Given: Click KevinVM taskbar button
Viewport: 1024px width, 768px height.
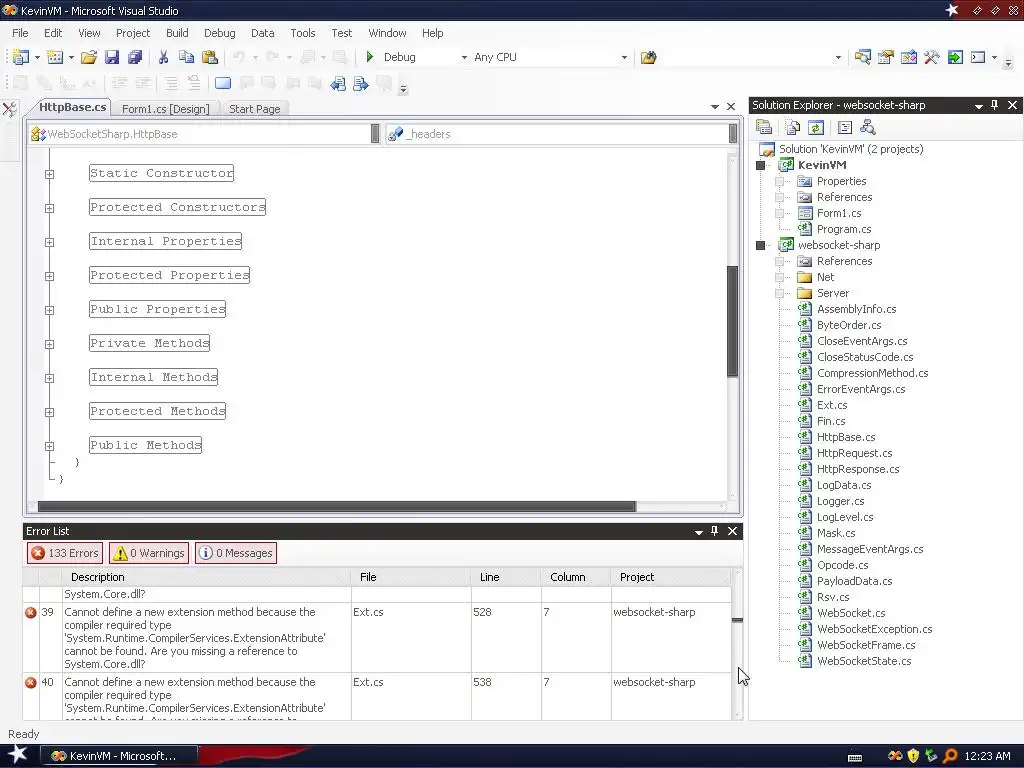Looking at the screenshot, I should pos(119,756).
